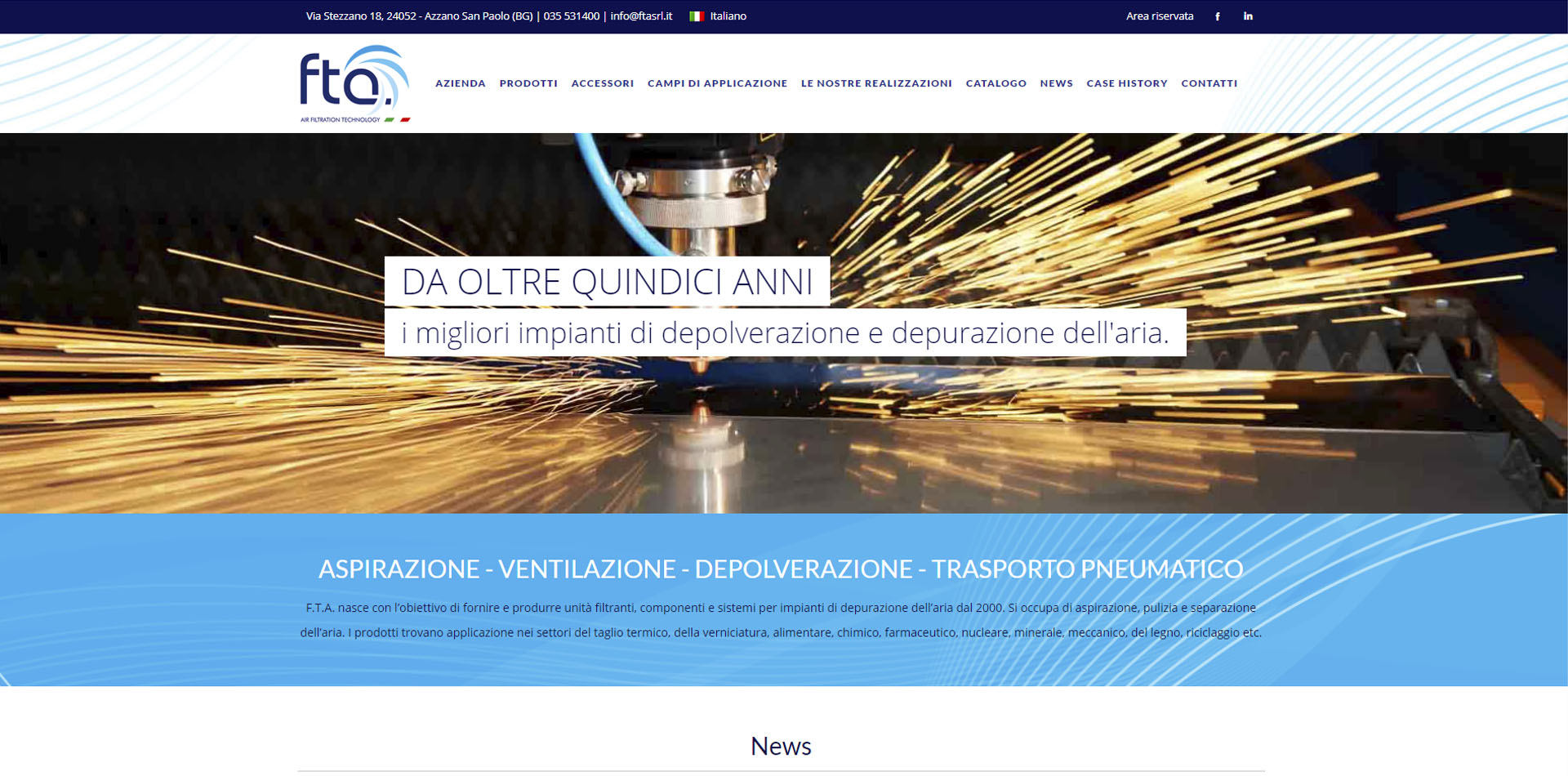The width and height of the screenshot is (1568, 776).
Task: Open the Accessori menu
Action: [603, 83]
